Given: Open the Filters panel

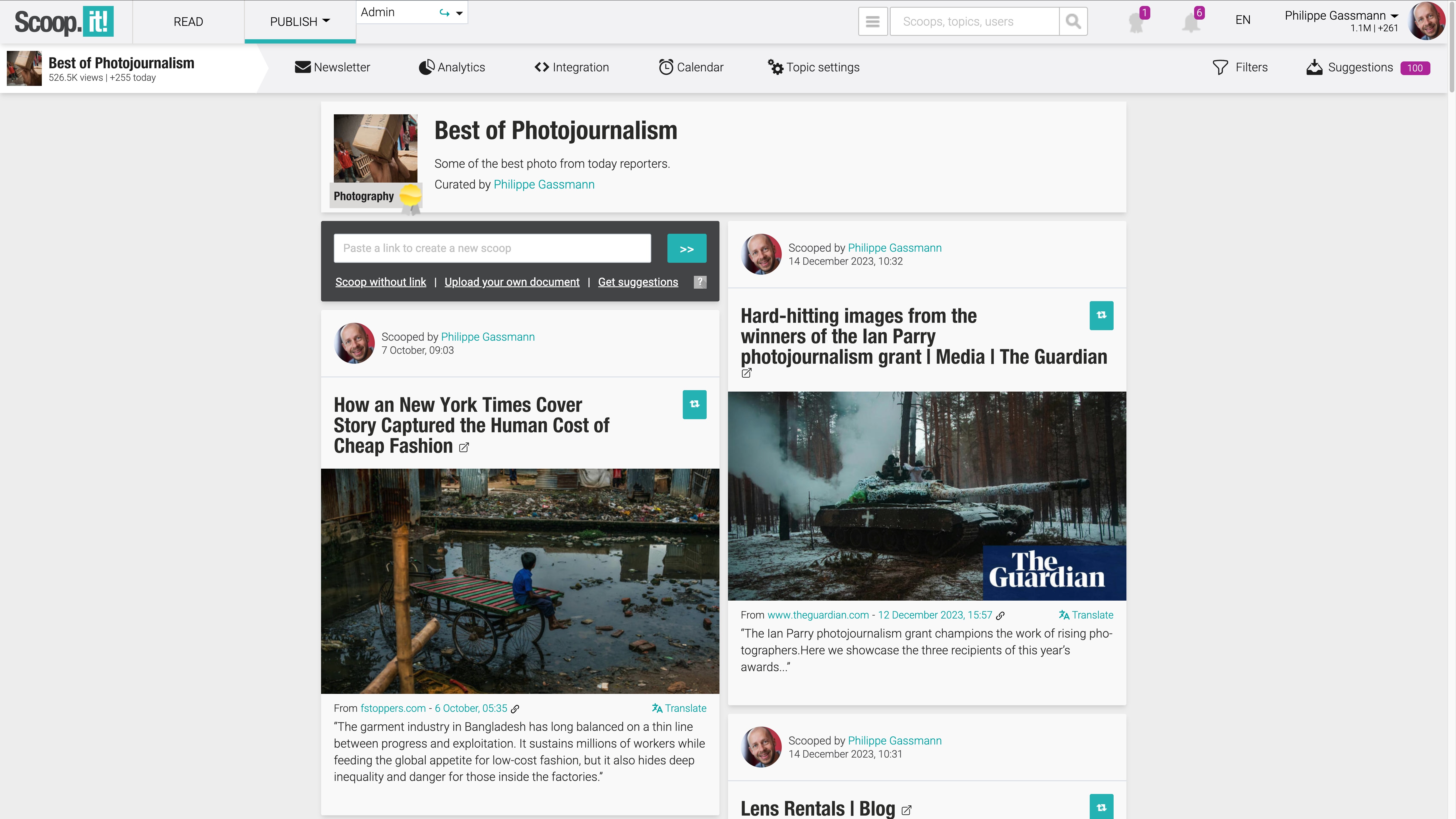Looking at the screenshot, I should (1240, 67).
